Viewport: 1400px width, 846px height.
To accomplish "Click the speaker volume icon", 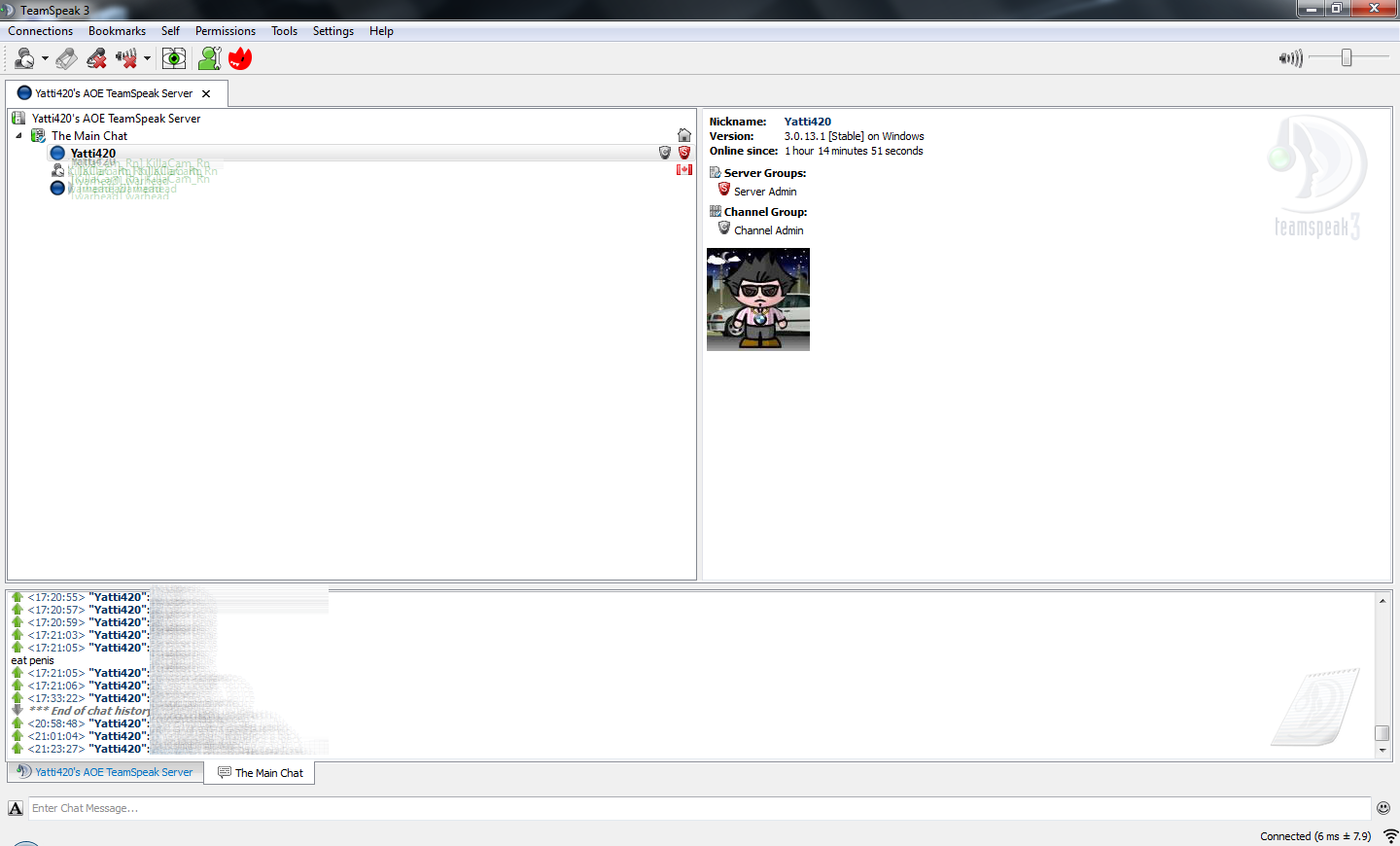I will [x=1291, y=59].
